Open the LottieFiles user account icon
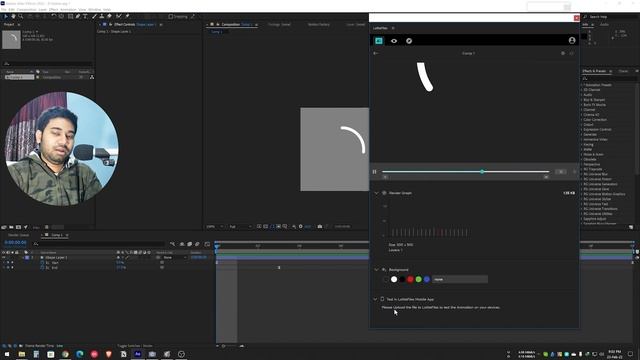Viewport: 640px width, 360px height. (572, 40)
